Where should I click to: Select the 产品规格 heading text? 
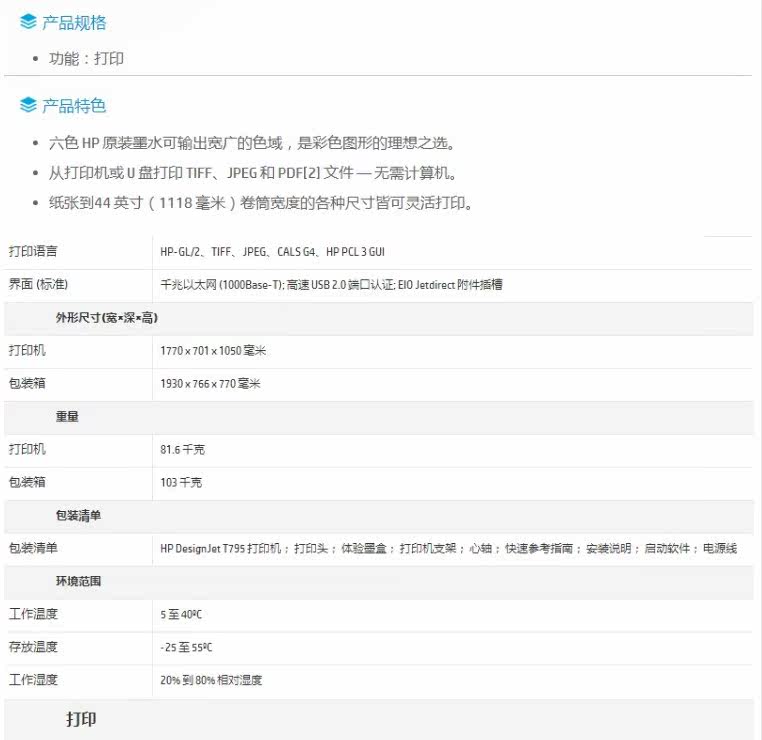click(74, 22)
